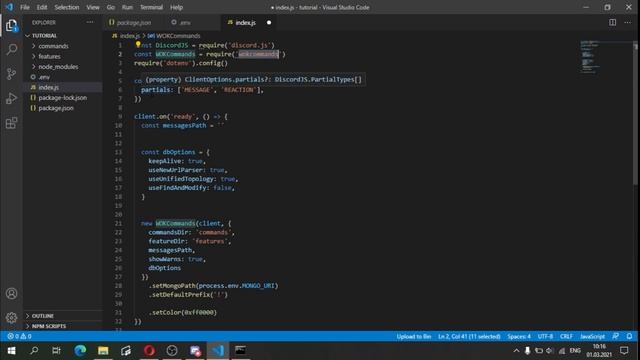Open Windows Start menu

(11, 351)
